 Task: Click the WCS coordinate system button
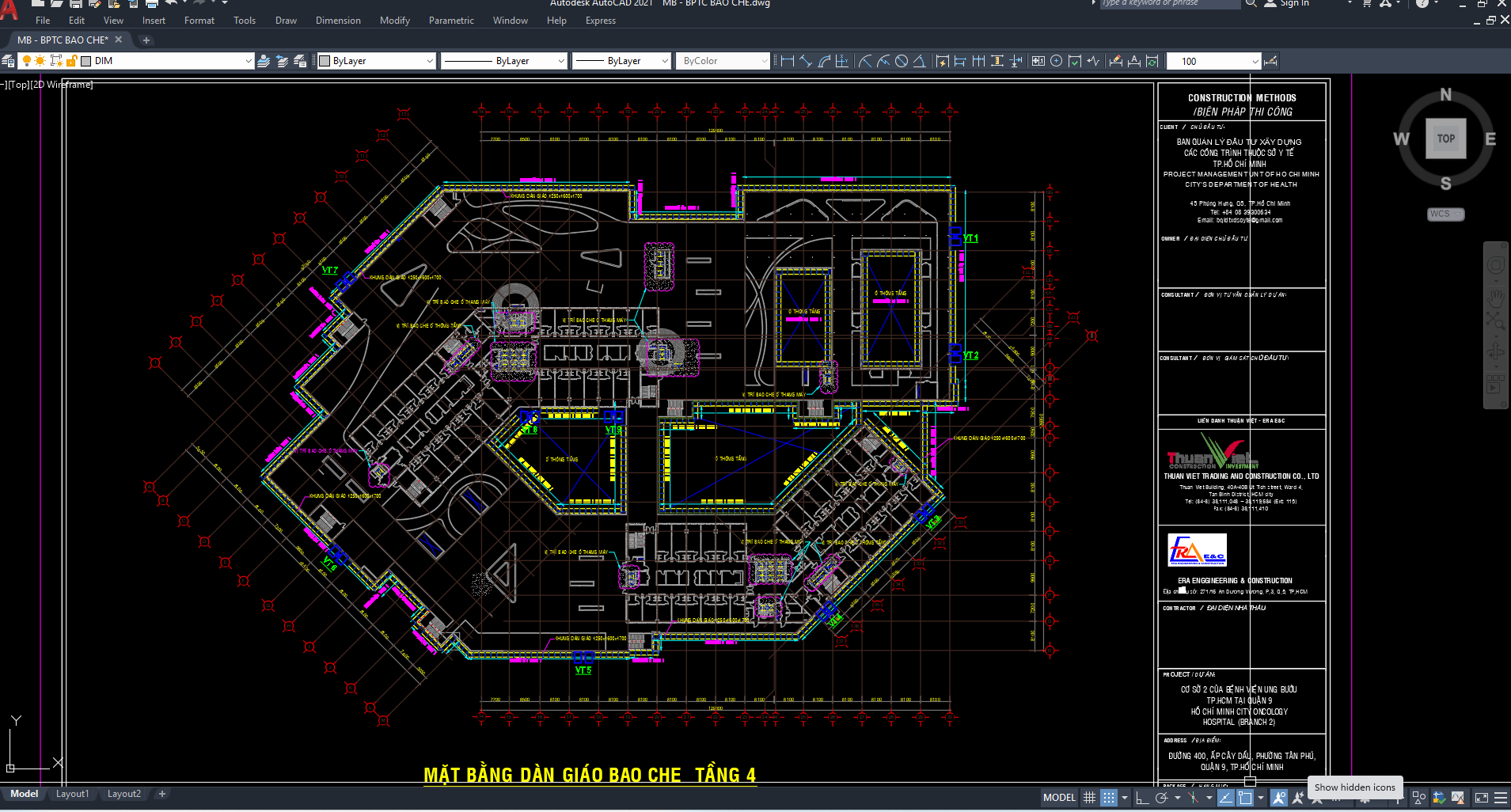pos(1445,214)
